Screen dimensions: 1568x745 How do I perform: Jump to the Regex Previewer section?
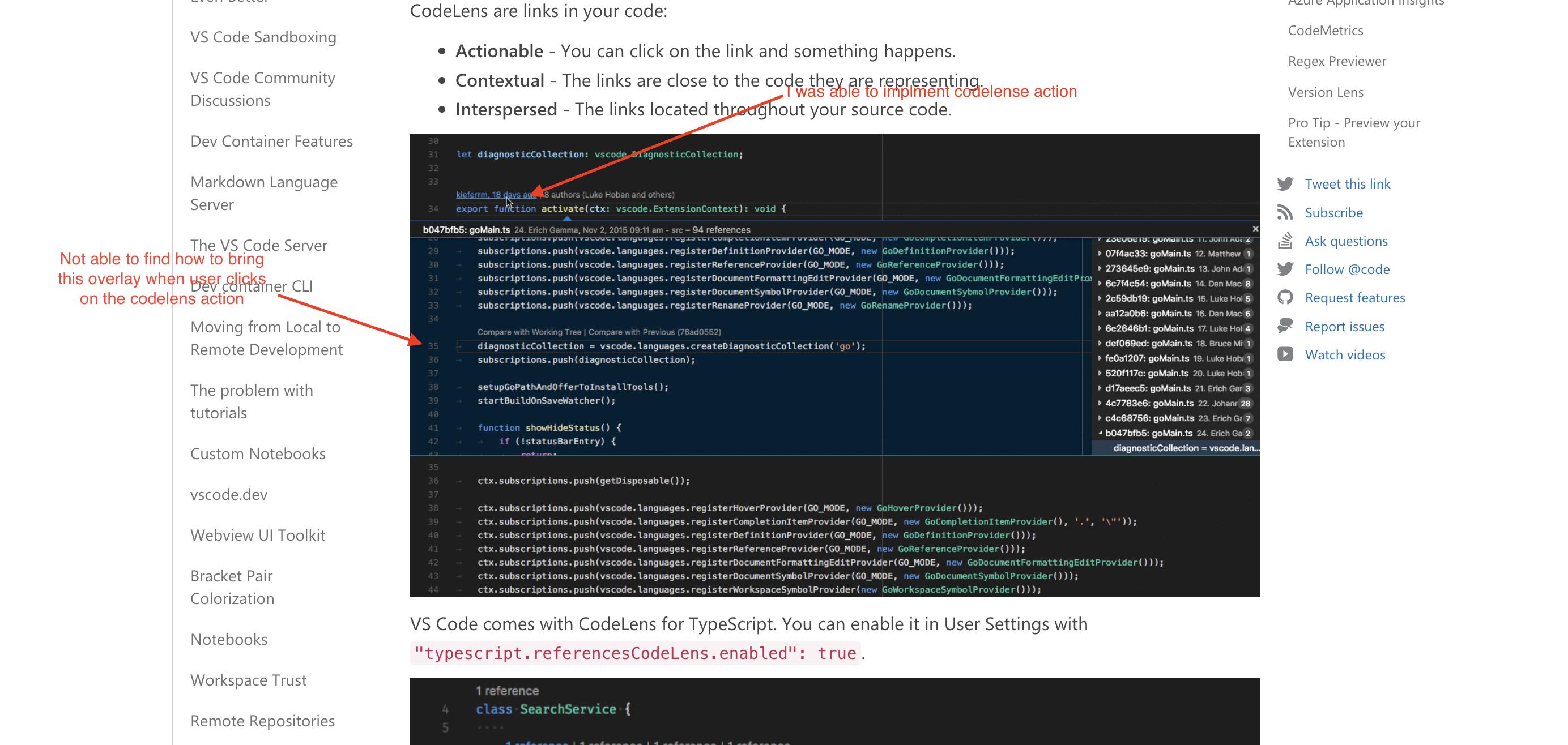[1337, 61]
